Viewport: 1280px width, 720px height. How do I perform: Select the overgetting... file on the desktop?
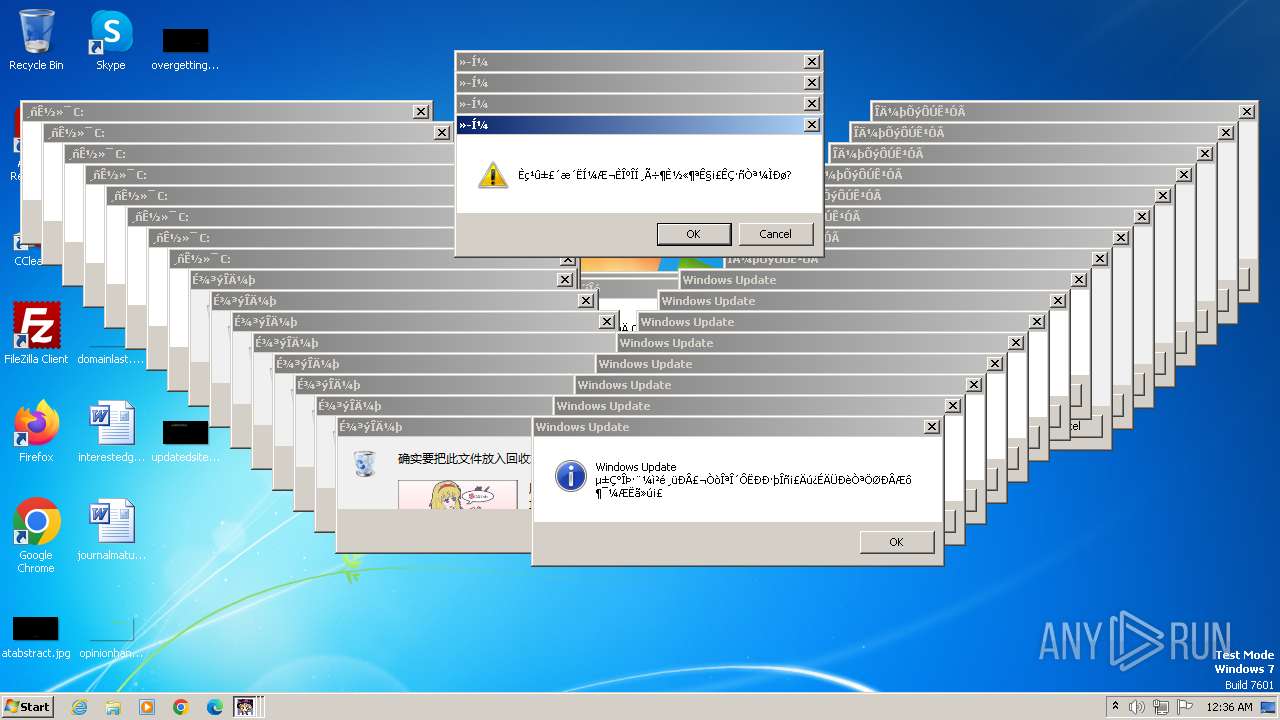(185, 49)
